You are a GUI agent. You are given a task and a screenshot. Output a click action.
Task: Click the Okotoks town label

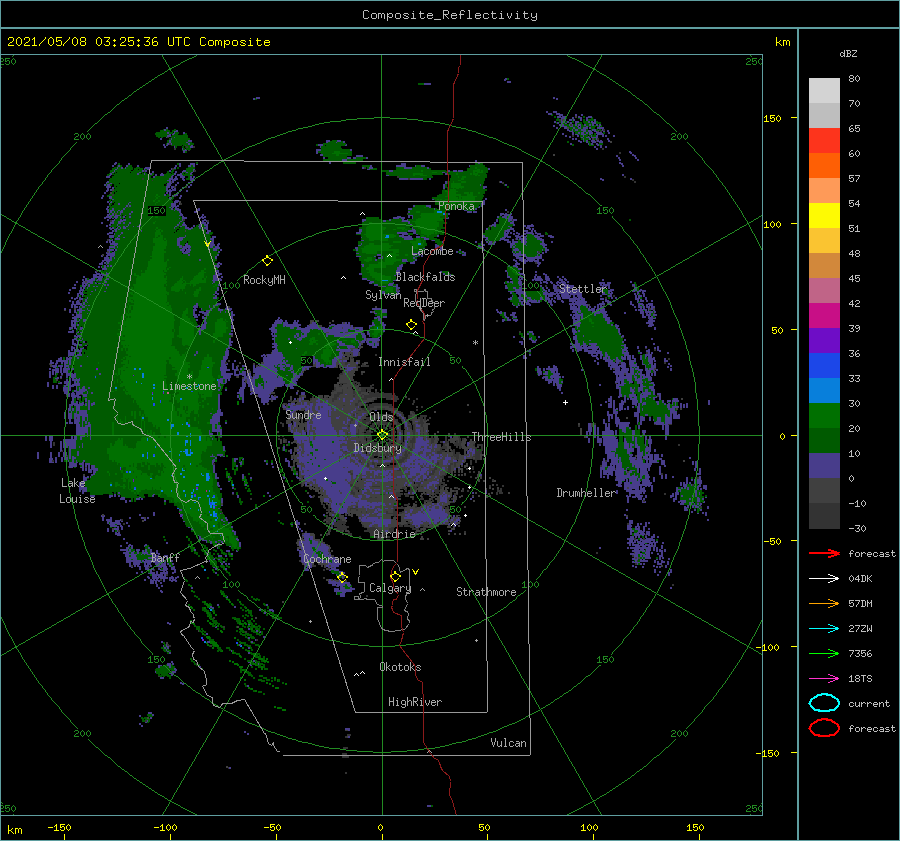tap(400, 668)
